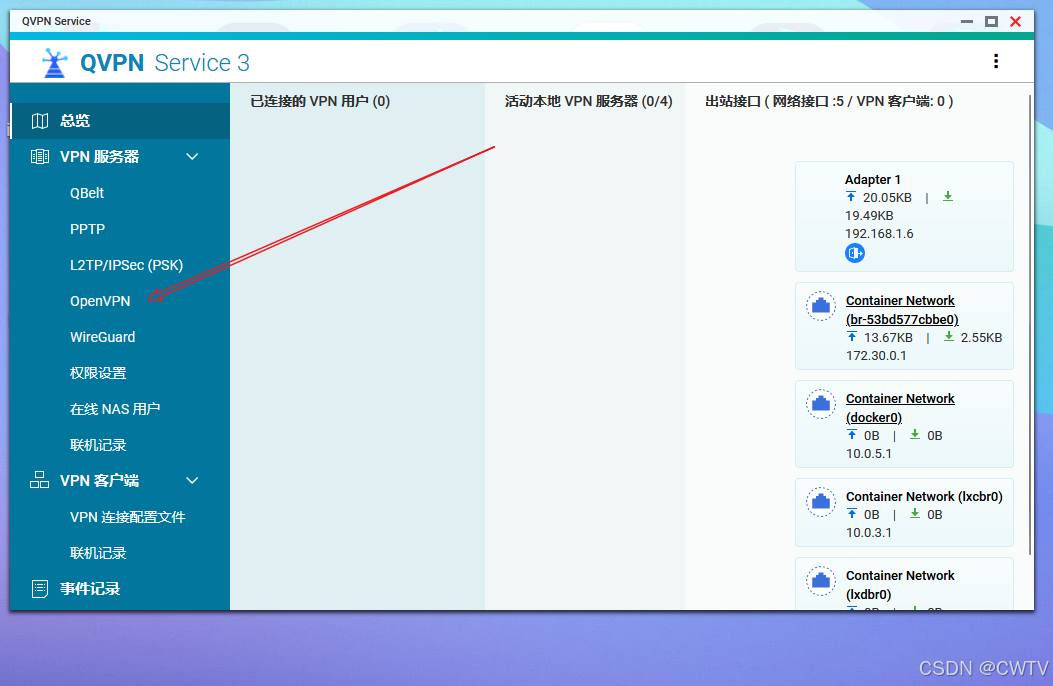Open Container Network (docker0) link
Image resolution: width=1053 pixels, height=686 pixels.
[x=900, y=408]
